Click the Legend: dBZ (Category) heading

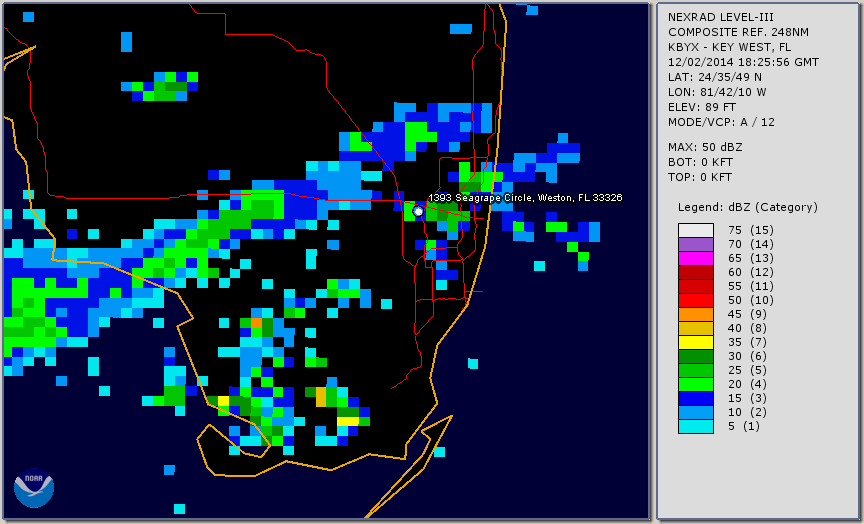[x=748, y=207]
